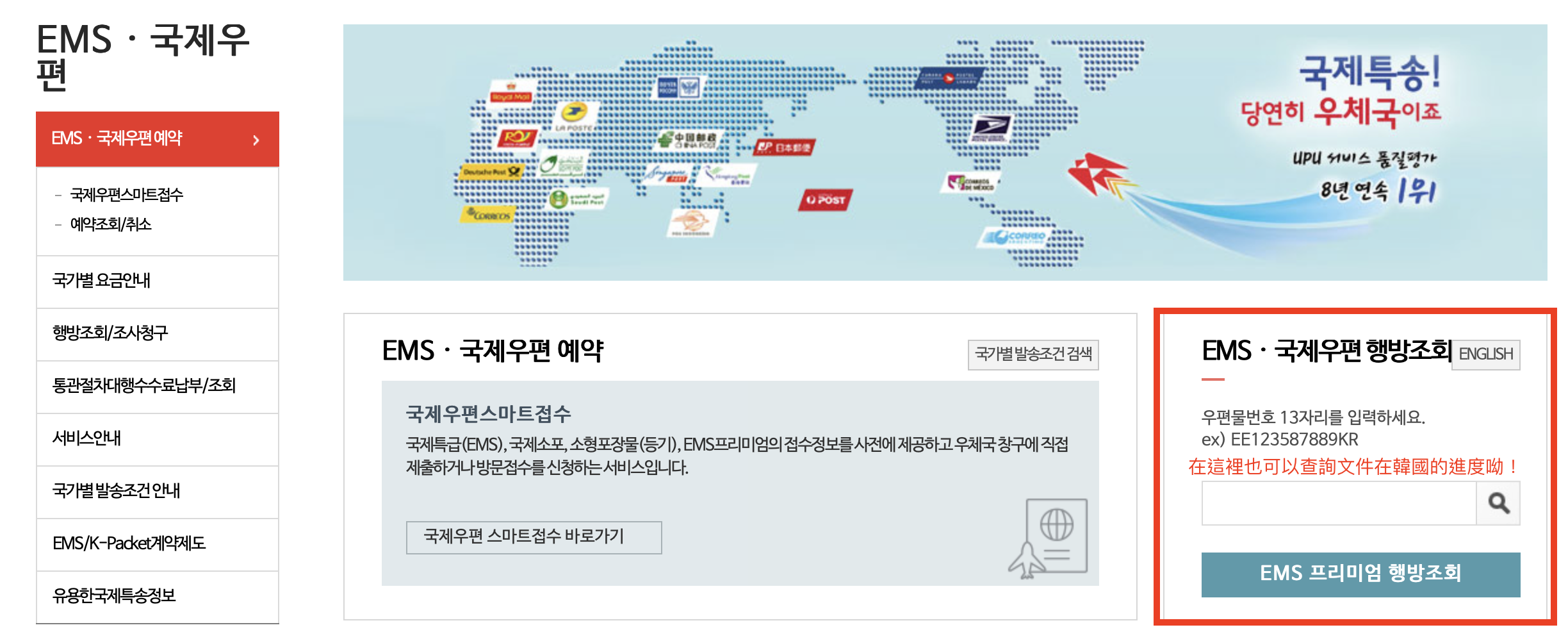Click the 국제특송! banner headline text
The height and width of the screenshot is (632, 1568).
coord(1370,72)
